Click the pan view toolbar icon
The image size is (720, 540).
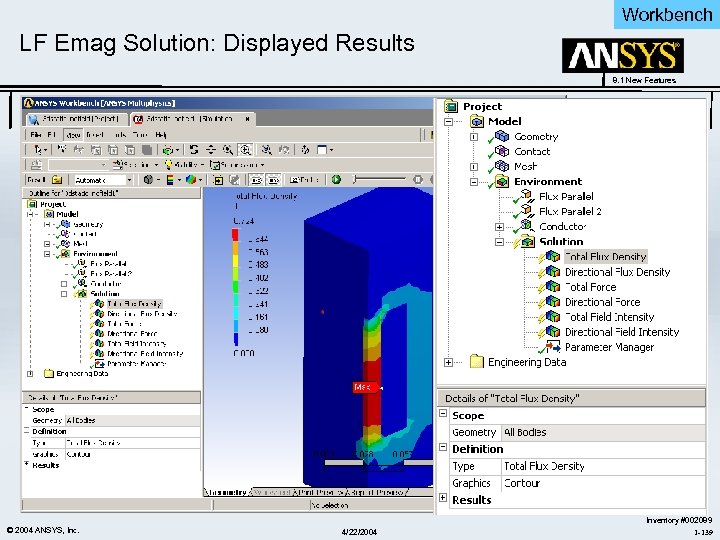211,150
